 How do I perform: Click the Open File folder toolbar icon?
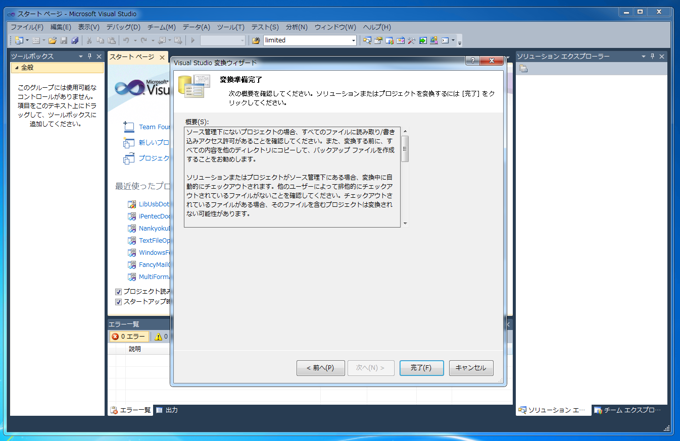[52, 40]
